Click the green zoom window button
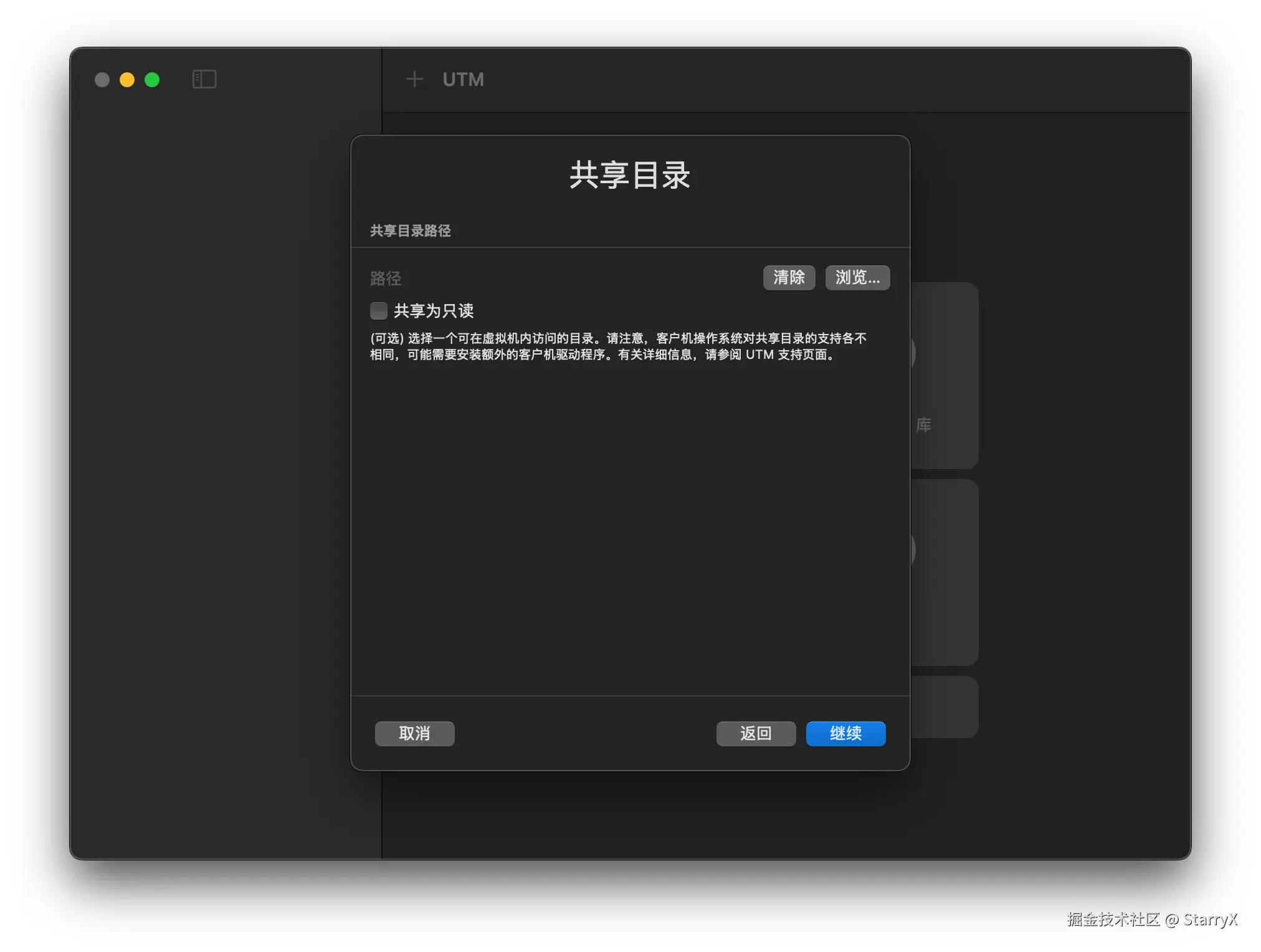1261x952 pixels. click(152, 80)
